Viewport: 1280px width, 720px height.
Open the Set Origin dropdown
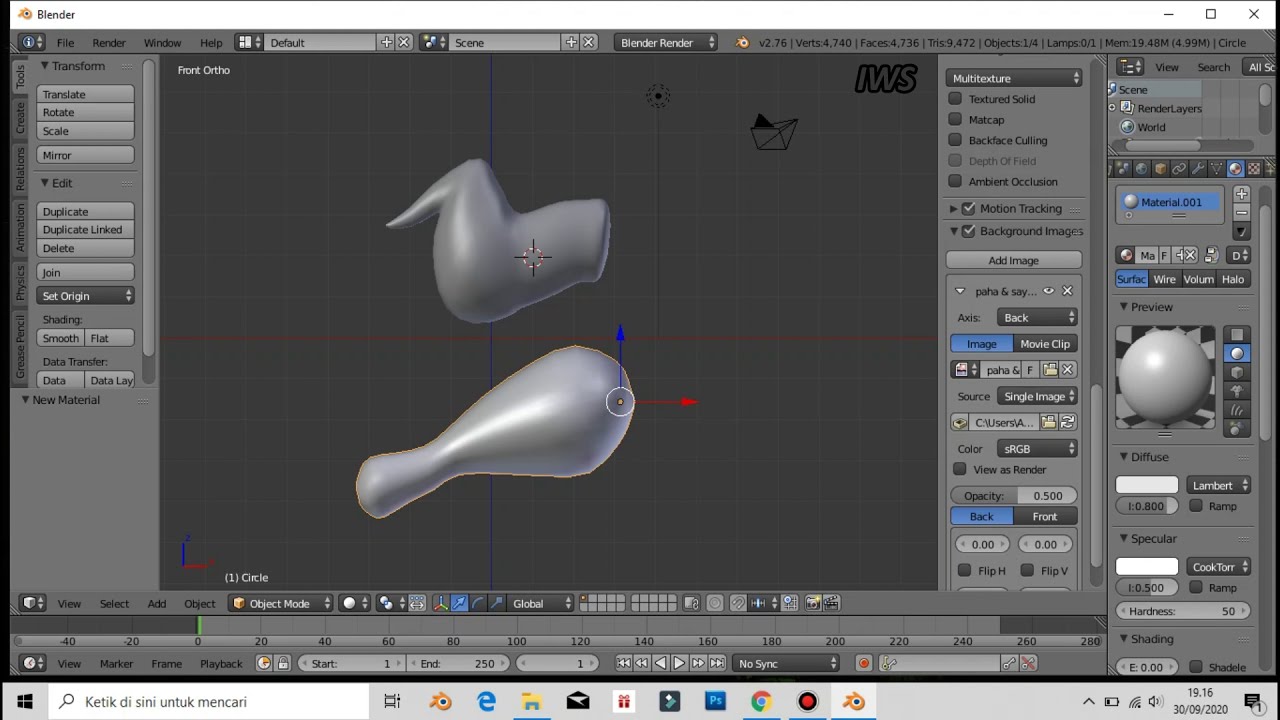point(86,296)
